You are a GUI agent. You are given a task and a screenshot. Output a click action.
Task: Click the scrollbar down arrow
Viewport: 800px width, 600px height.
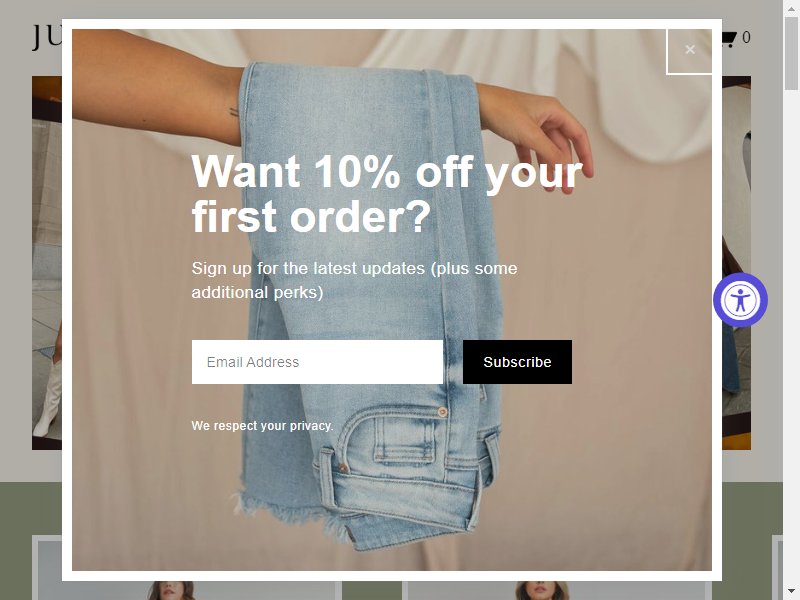pos(791,592)
